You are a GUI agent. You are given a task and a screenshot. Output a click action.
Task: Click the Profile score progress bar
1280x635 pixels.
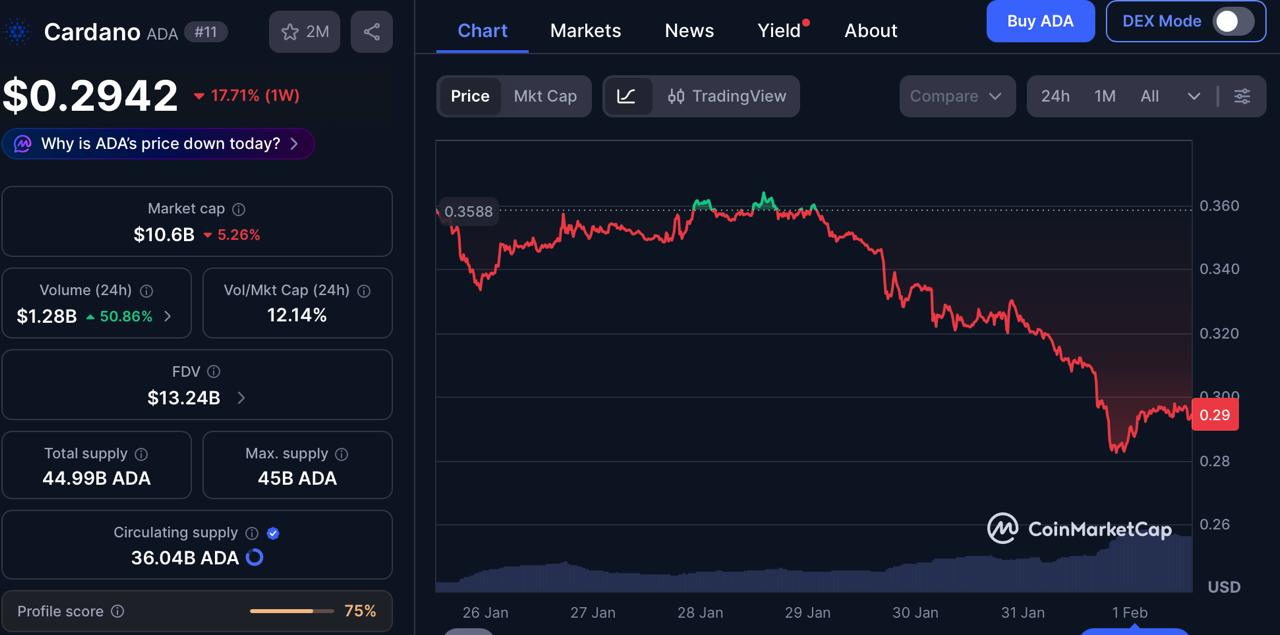coord(291,610)
